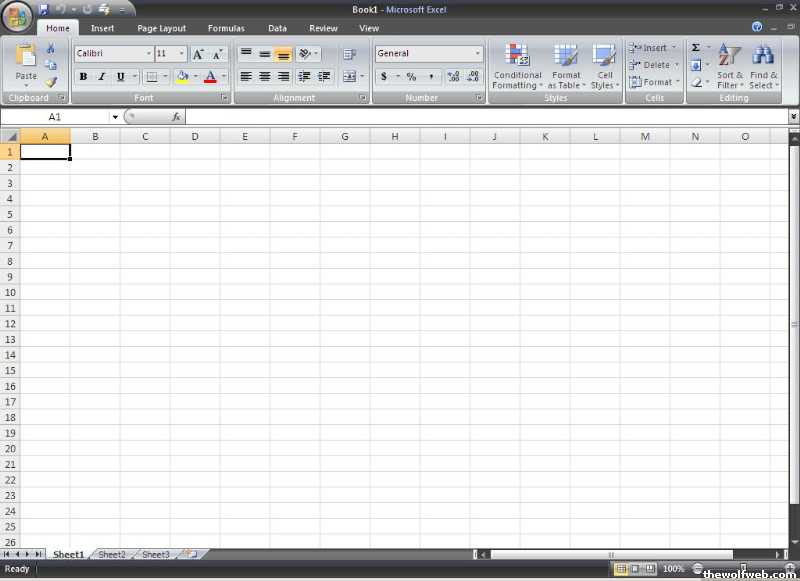Enable center horizontal text alignment

pos(265,77)
